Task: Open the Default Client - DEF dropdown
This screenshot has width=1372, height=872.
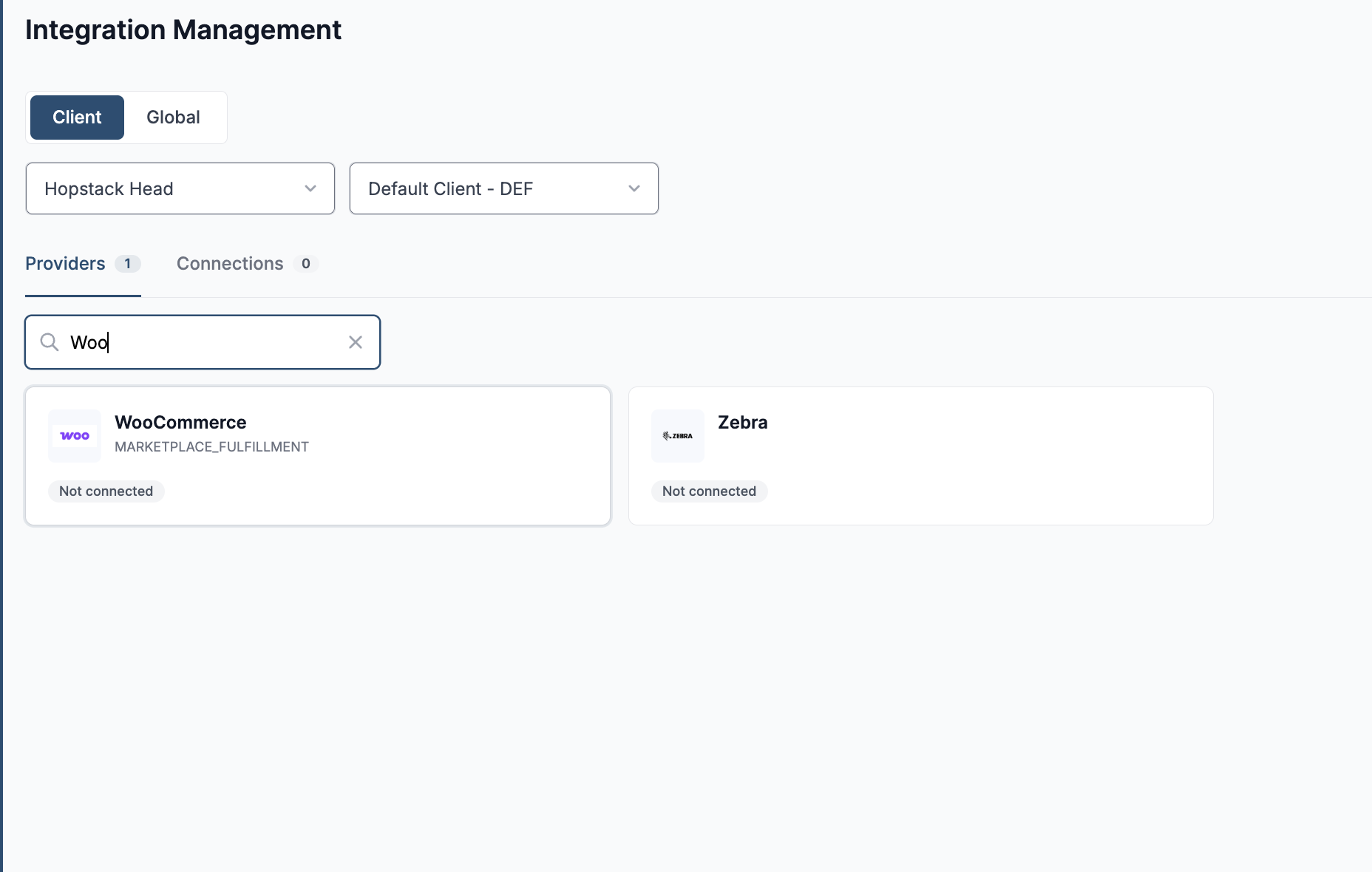Action: pos(504,188)
